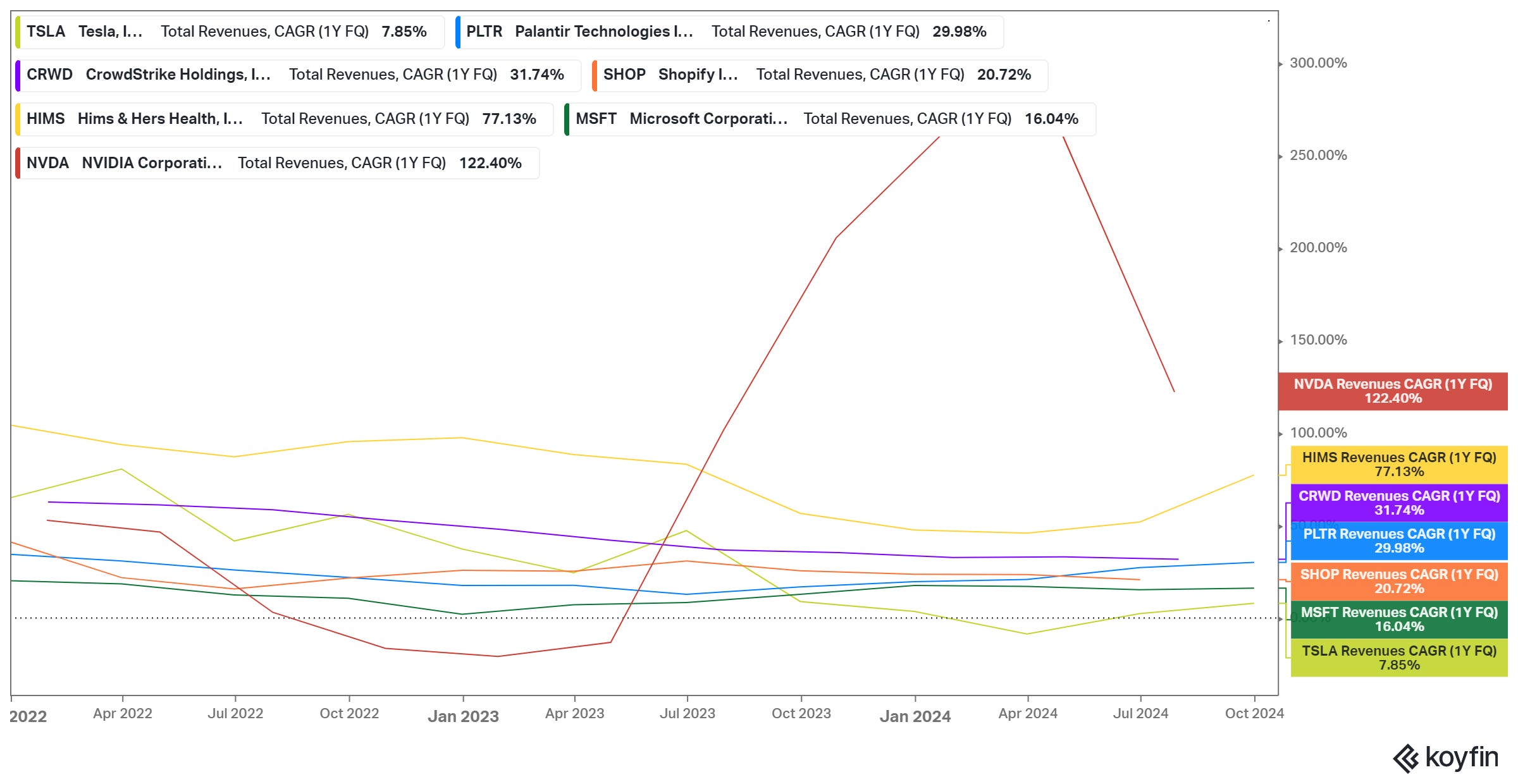
Task: Click the Oct 2024 x-axis label
Action: 1255,714
